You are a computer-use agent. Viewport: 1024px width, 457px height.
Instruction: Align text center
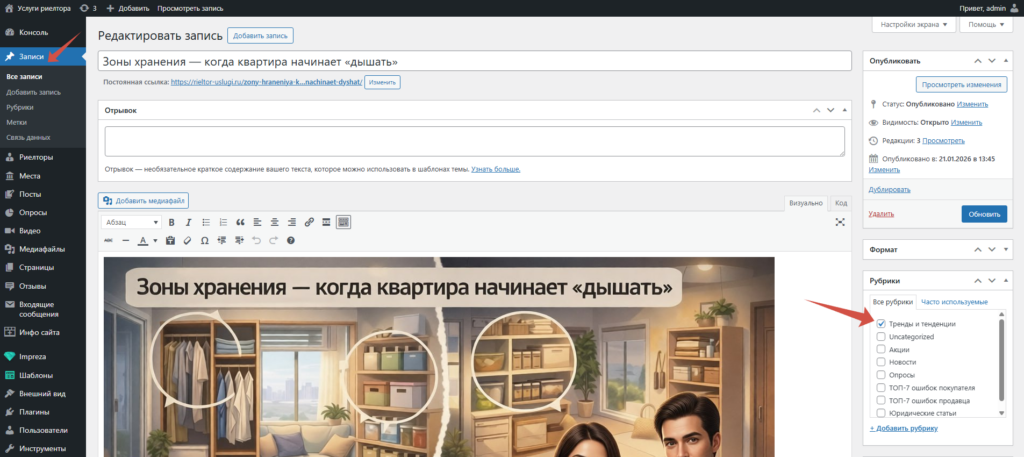[275, 222]
